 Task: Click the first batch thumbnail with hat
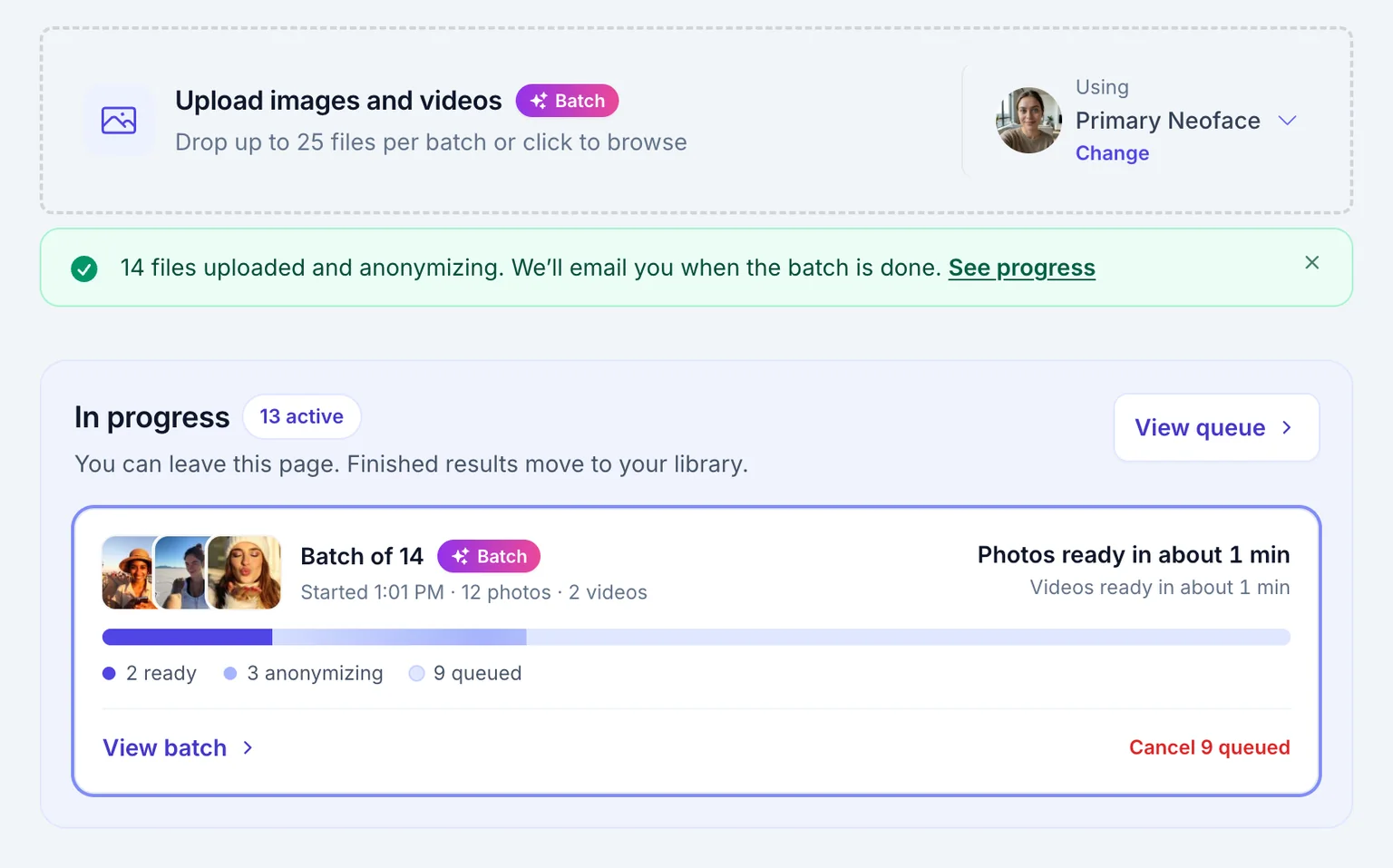click(129, 572)
